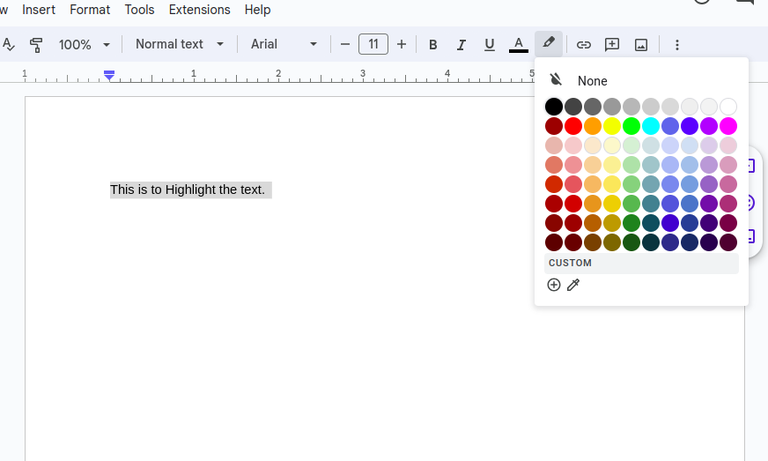The width and height of the screenshot is (768, 461).
Task: Expand the 100% zoom dropdown
Action: (84, 45)
